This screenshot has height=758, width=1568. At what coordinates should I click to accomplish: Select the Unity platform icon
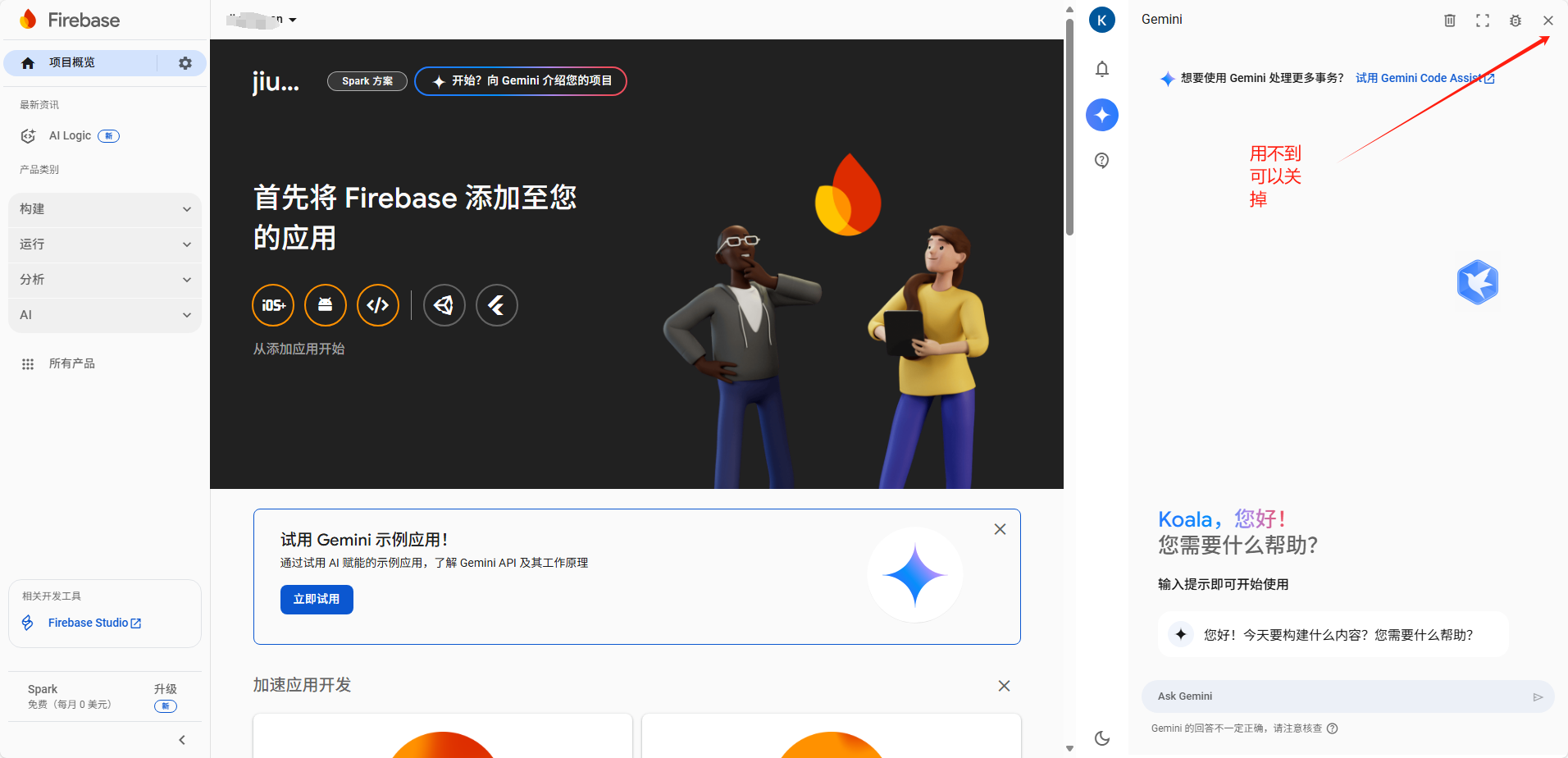(444, 305)
